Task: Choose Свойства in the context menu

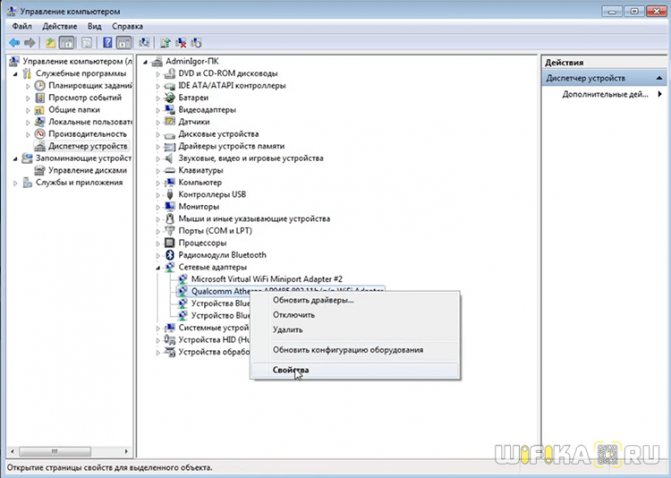Action: tap(355, 370)
